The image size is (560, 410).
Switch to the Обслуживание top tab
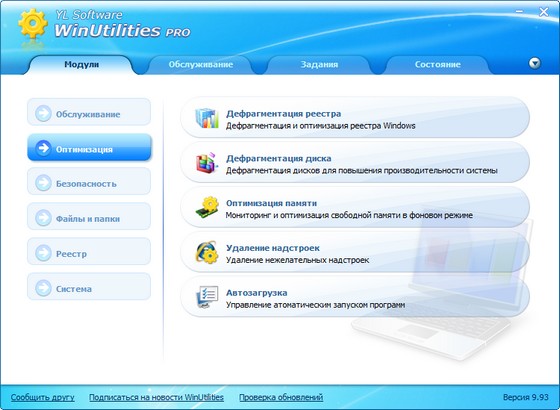[201, 65]
